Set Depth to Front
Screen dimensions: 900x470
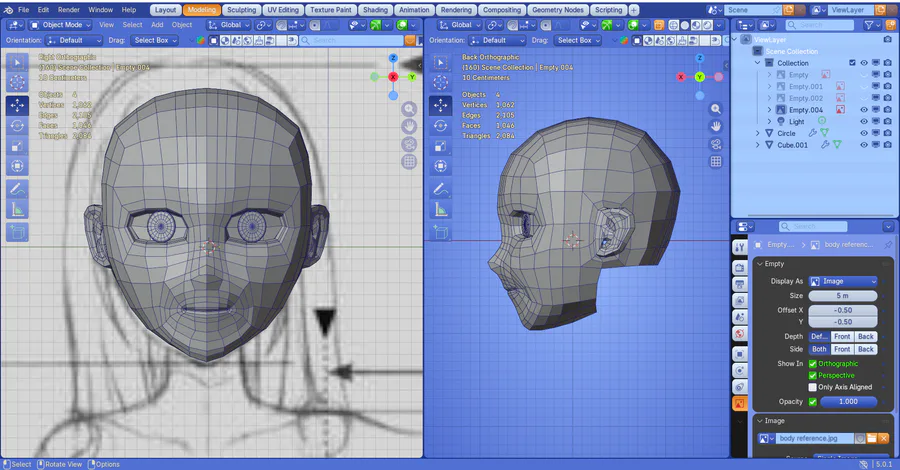842,337
